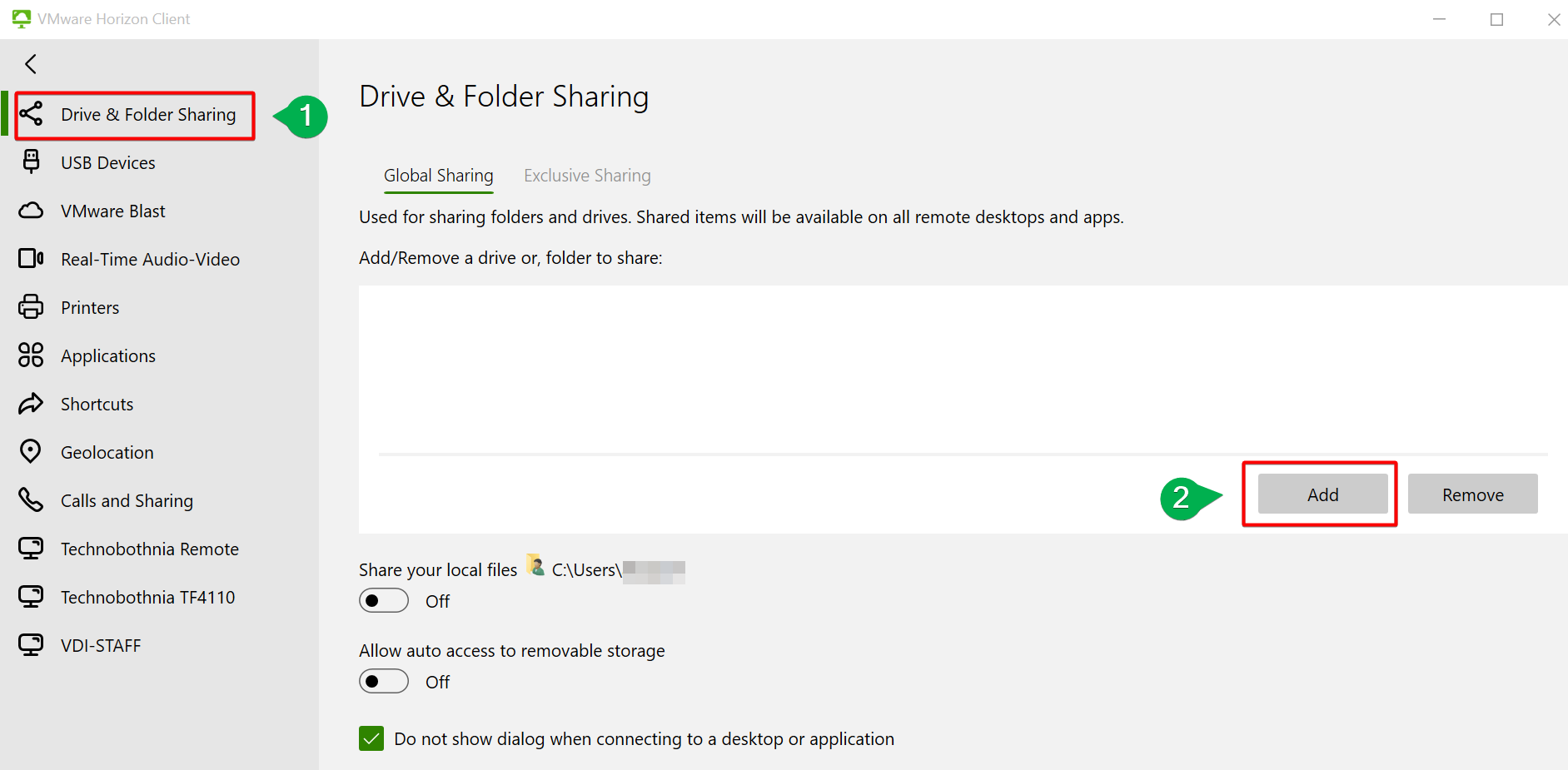Click the Applications grid icon

point(31,355)
